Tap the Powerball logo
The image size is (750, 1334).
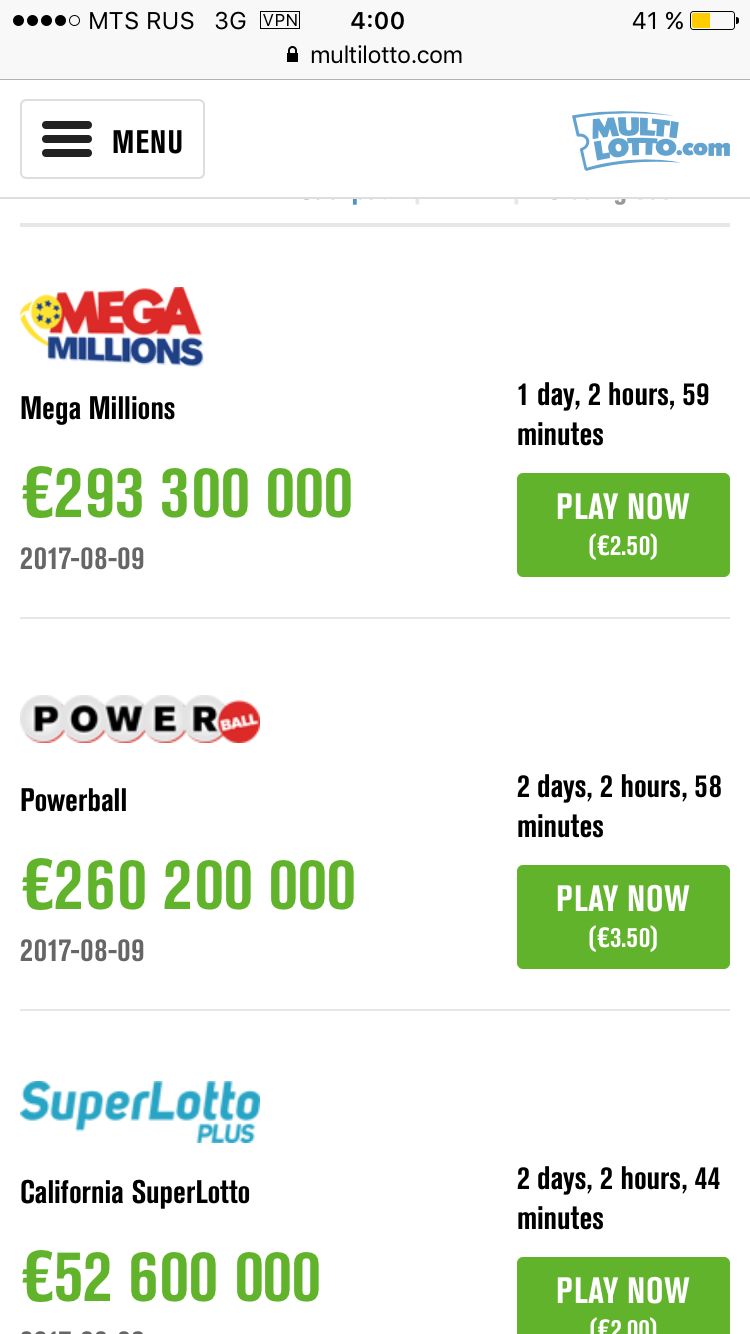tap(140, 719)
